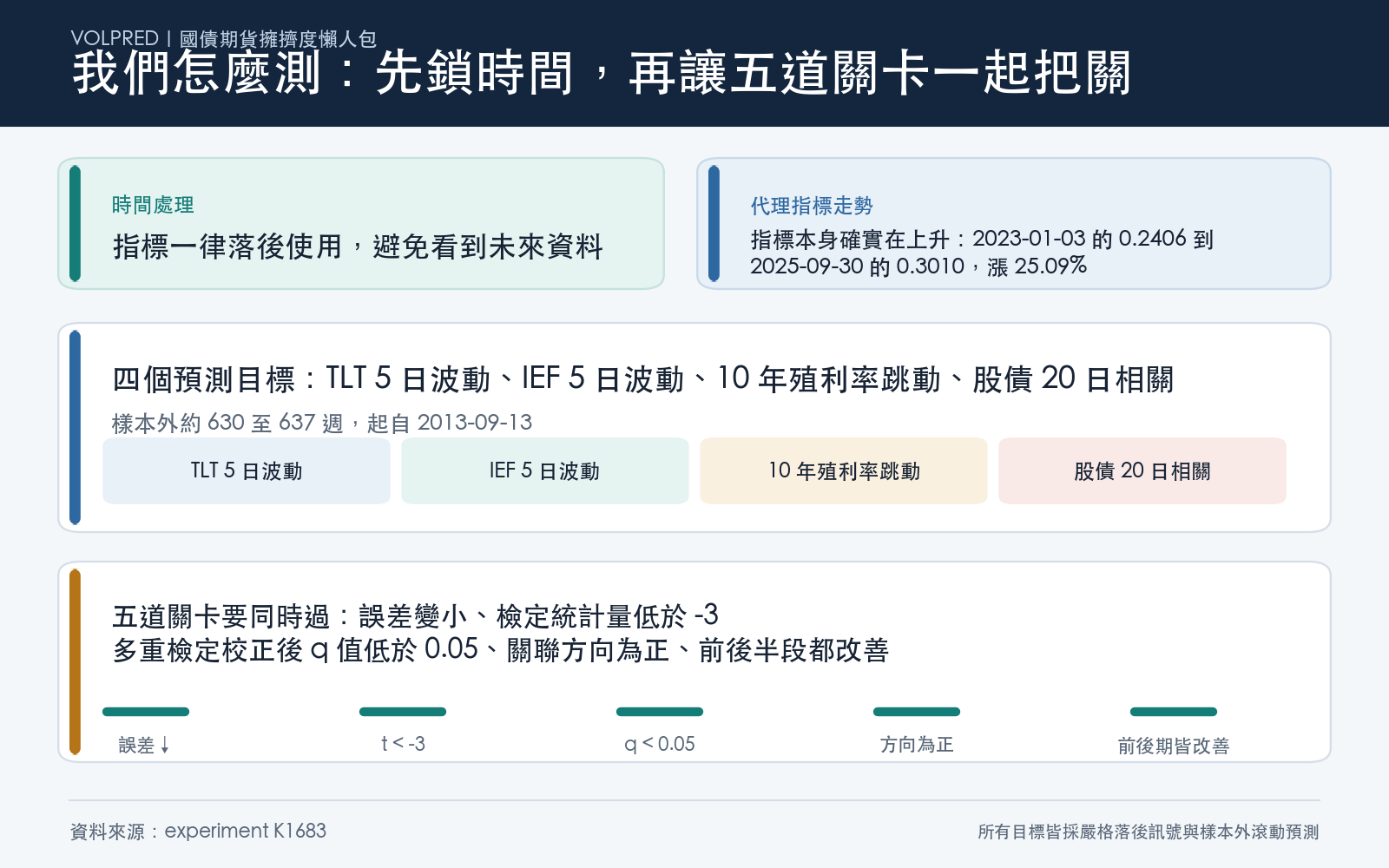Click the teal bar above q < 0.05

tap(660, 712)
